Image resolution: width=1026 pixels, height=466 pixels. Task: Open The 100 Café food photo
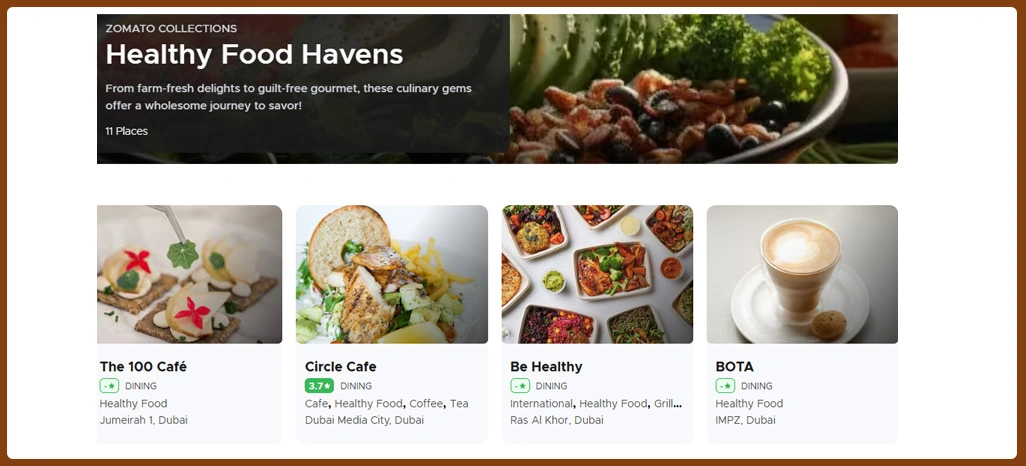[x=190, y=274]
